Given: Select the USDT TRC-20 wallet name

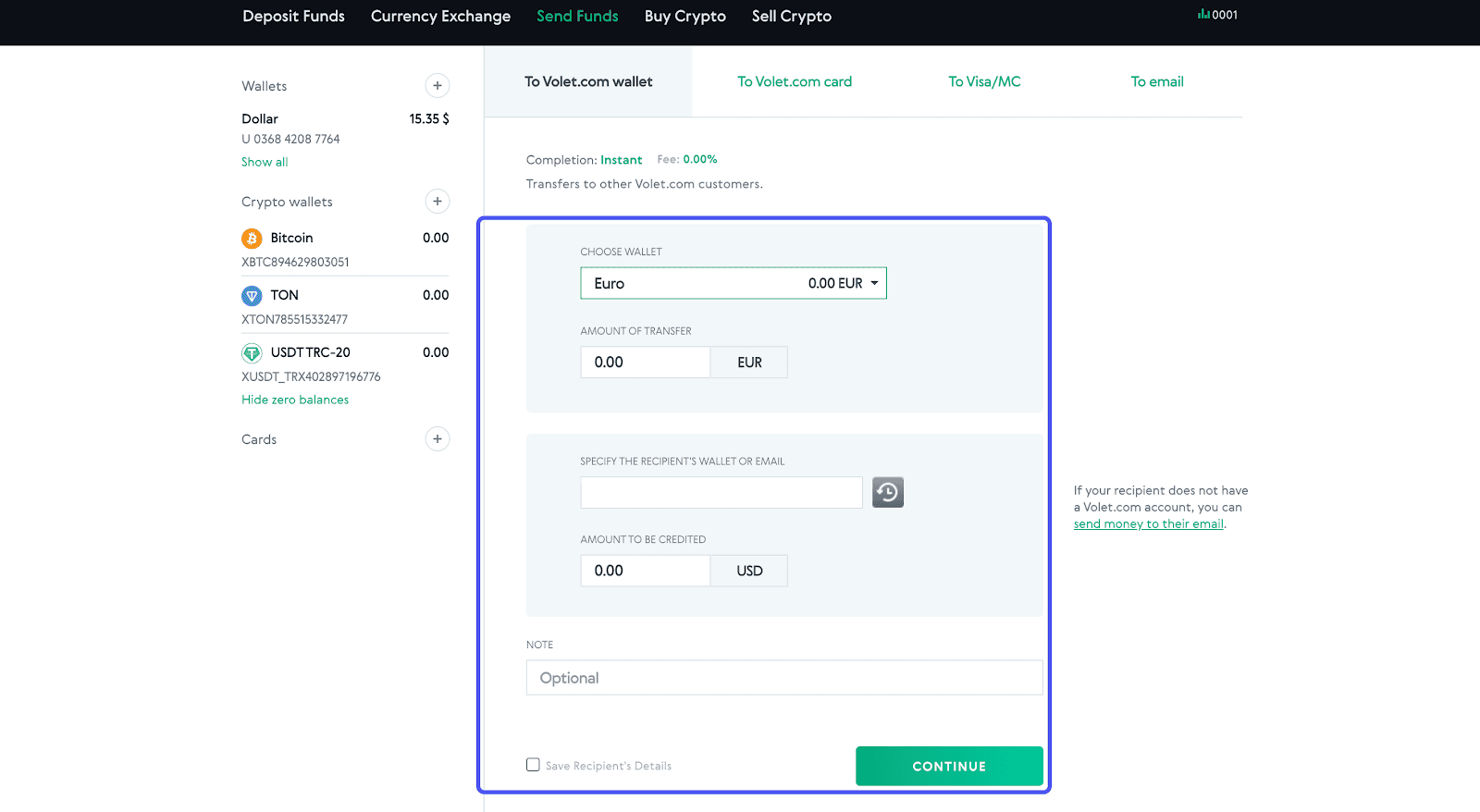Looking at the screenshot, I should pos(310,352).
